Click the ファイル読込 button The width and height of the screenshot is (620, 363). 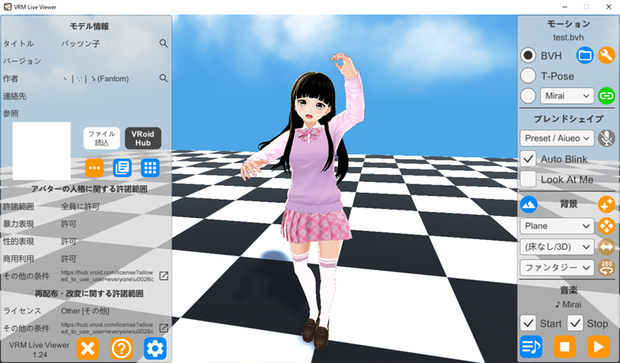(x=102, y=138)
